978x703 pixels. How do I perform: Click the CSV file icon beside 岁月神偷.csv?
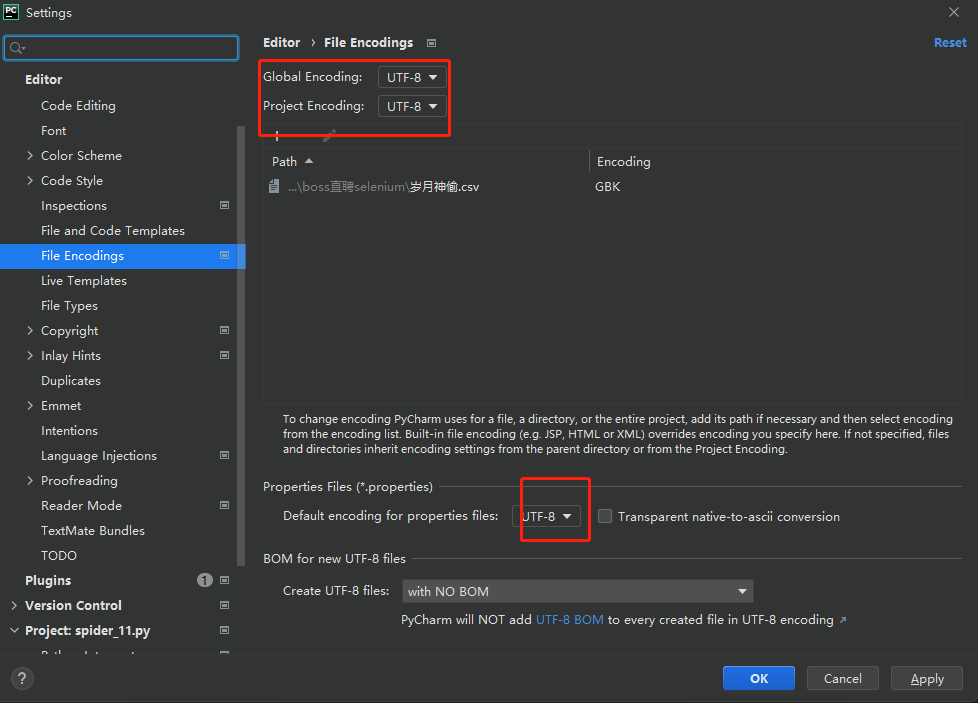point(273,186)
